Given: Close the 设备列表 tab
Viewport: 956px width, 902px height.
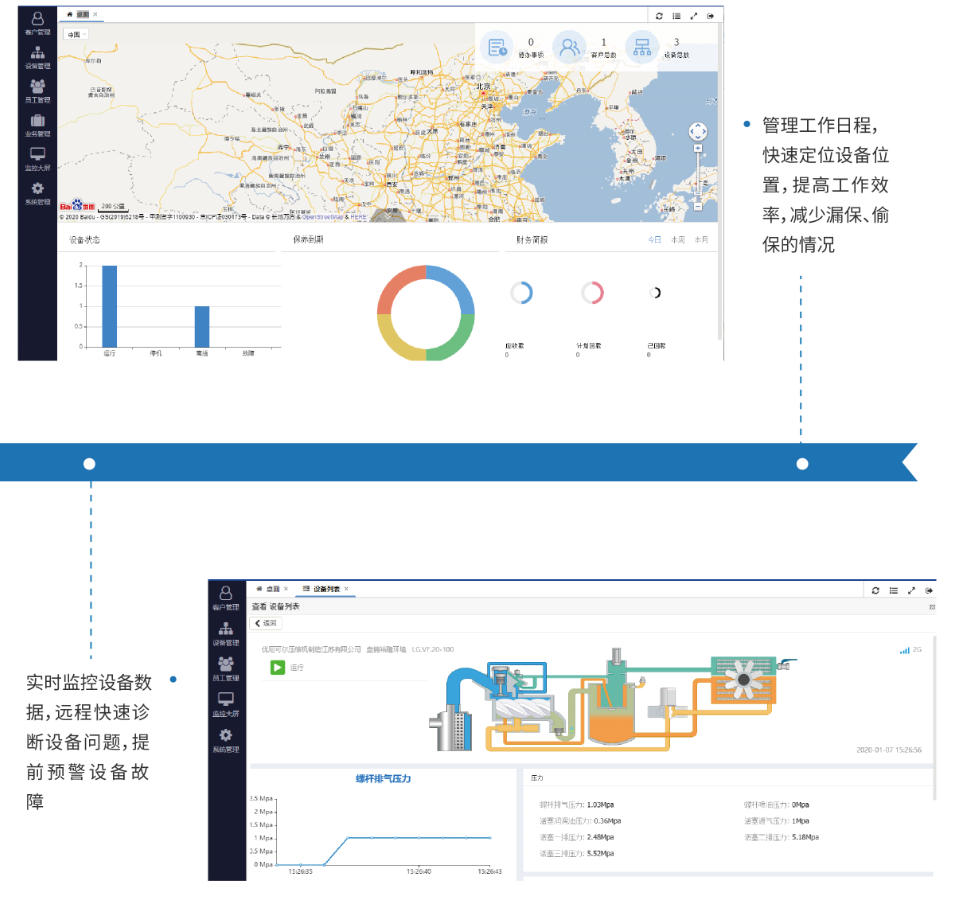Looking at the screenshot, I should 347,590.
